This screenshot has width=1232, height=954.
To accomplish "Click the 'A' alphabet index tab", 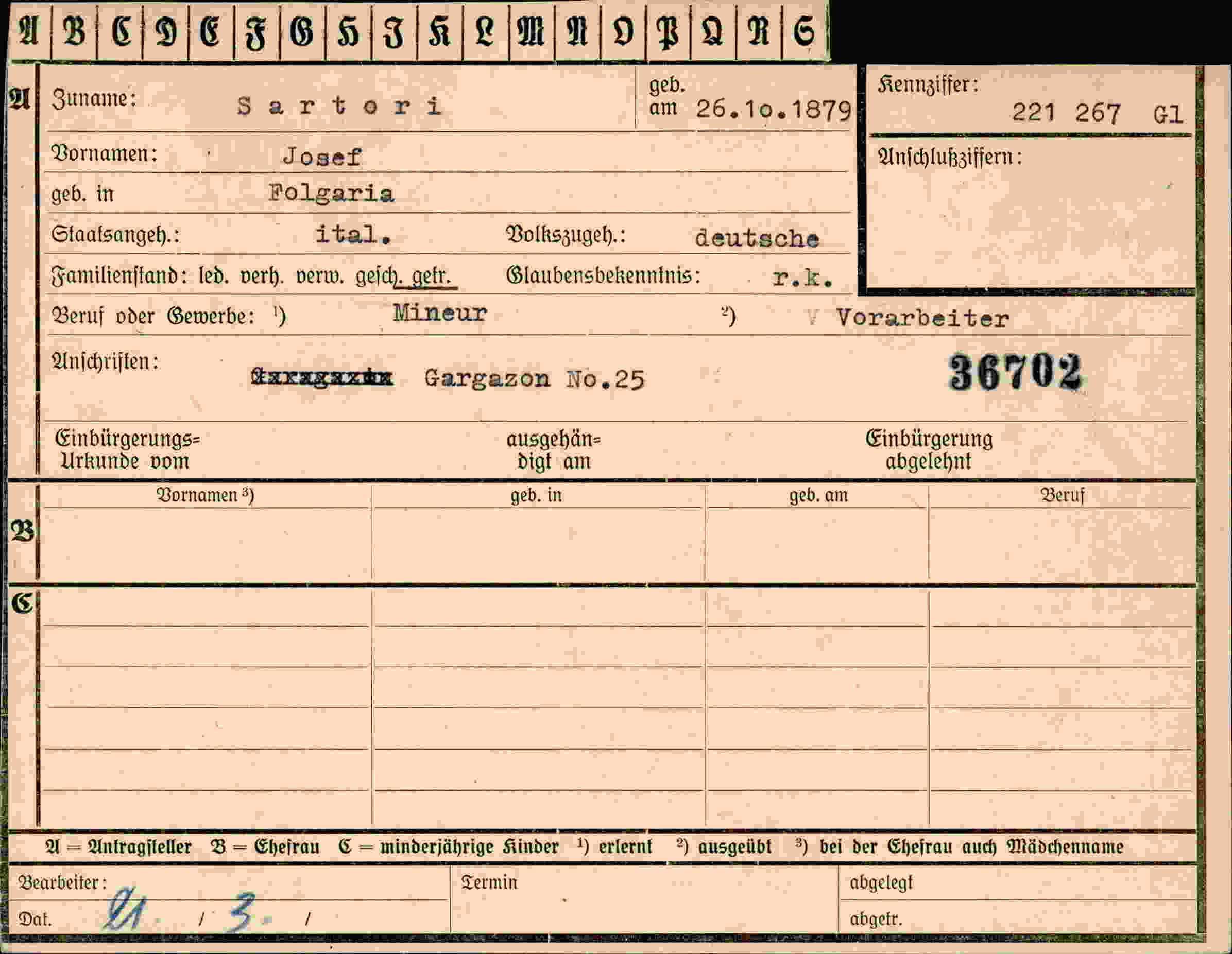I will point(29,31).
